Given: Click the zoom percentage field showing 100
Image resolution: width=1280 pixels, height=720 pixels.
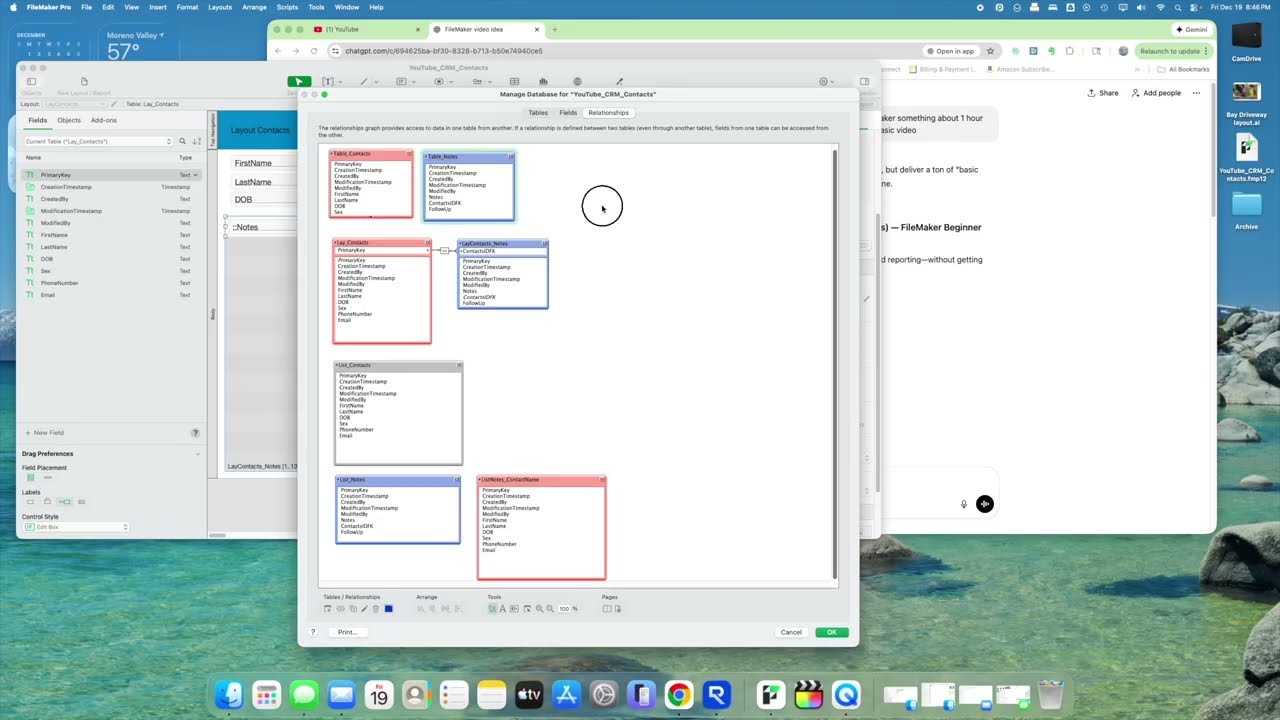Looking at the screenshot, I should [x=564, y=609].
